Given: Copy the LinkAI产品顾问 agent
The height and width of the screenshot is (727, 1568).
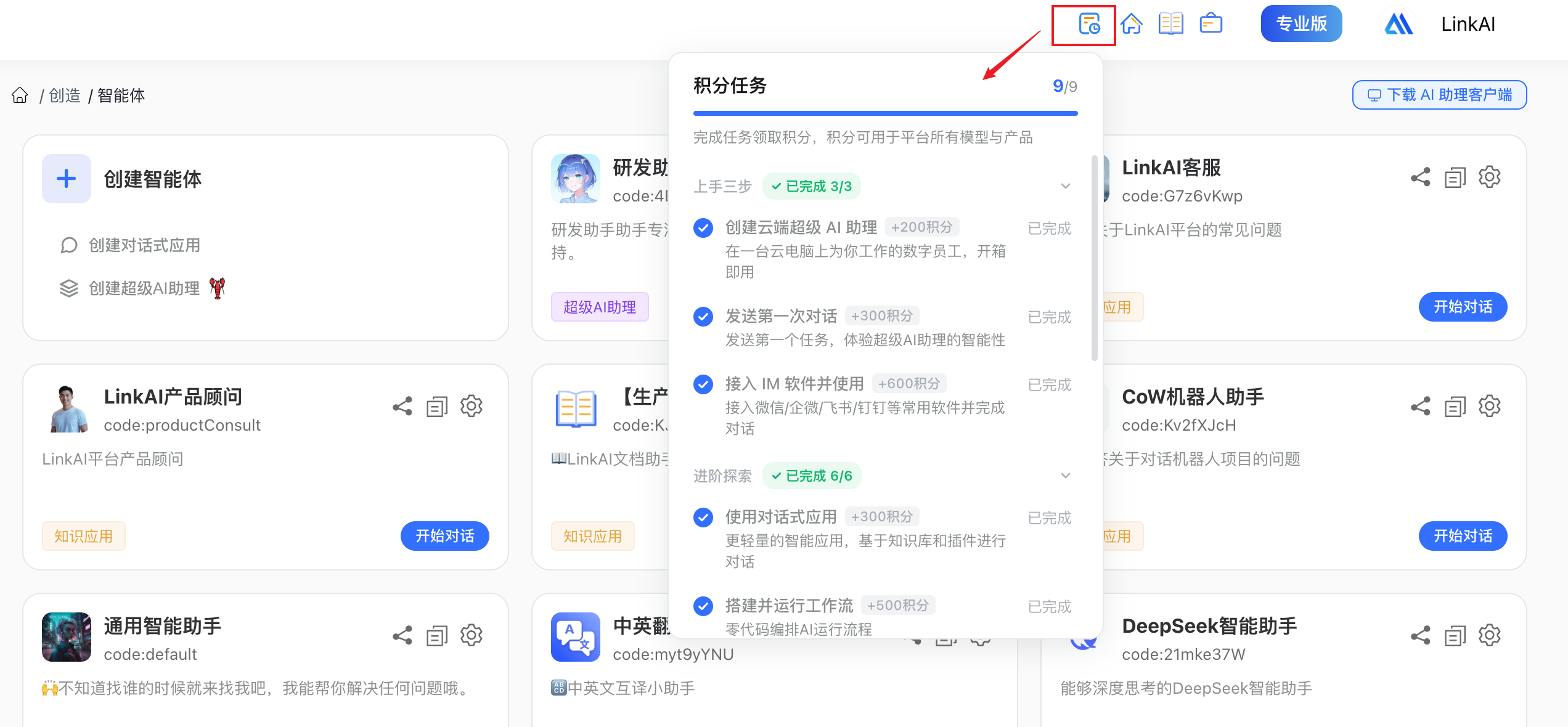Looking at the screenshot, I should (437, 407).
